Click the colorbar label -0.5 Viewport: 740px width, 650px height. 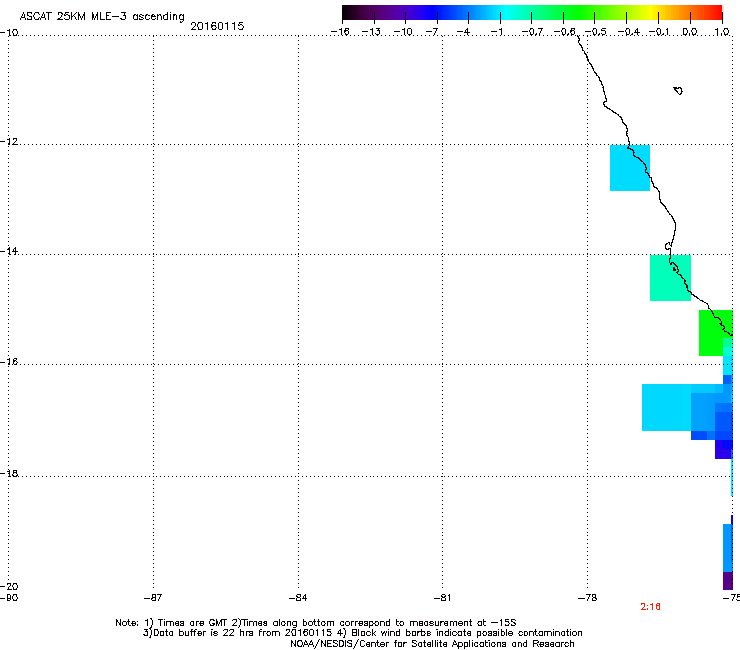[x=596, y=32]
